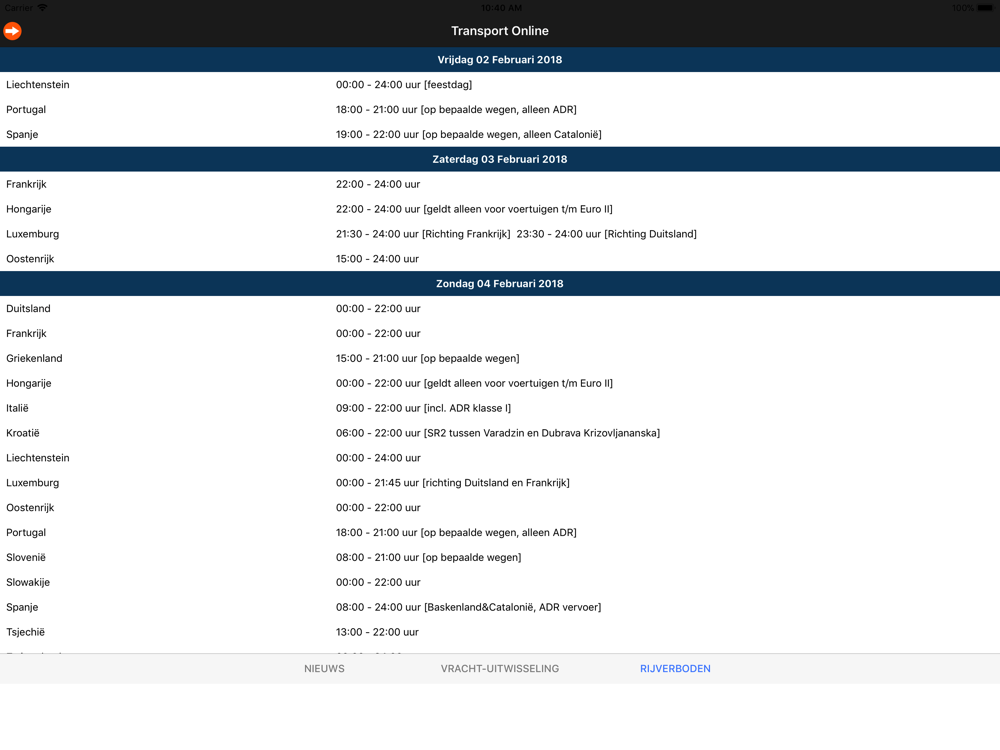1000x750 pixels.
Task: Select the Oostenrijk 15:00 - 24:00 row
Action: (500, 258)
